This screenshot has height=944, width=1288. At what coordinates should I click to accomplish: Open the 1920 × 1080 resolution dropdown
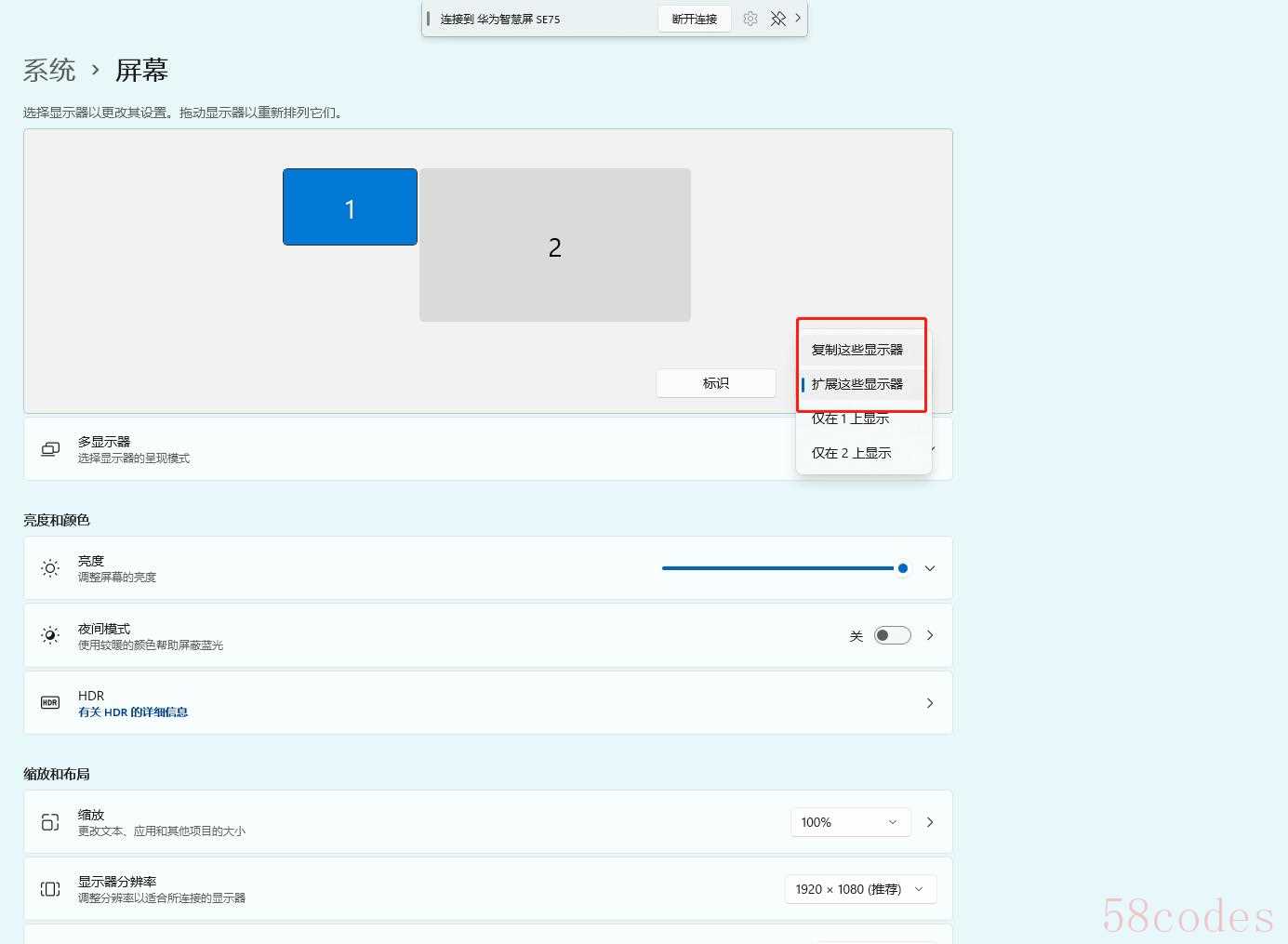(860, 889)
